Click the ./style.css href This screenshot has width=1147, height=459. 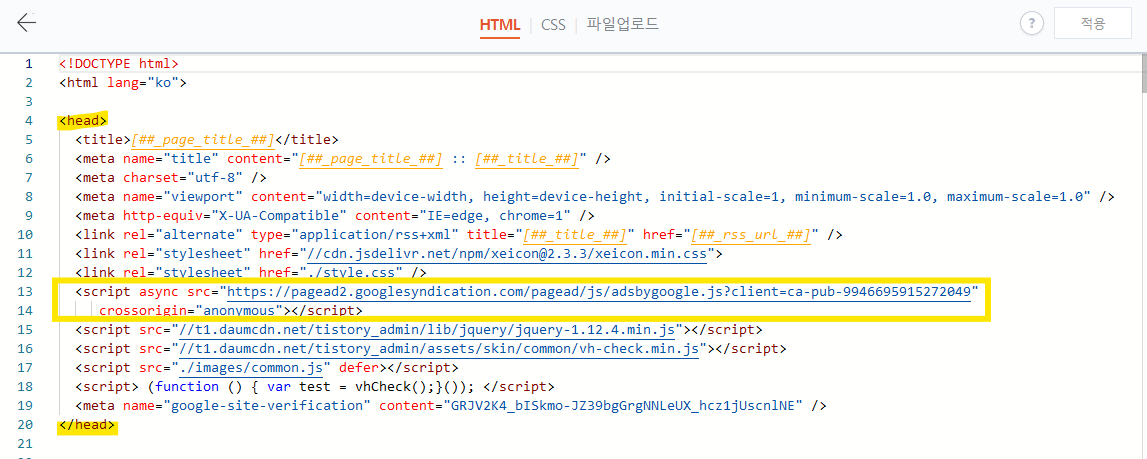(x=351, y=273)
